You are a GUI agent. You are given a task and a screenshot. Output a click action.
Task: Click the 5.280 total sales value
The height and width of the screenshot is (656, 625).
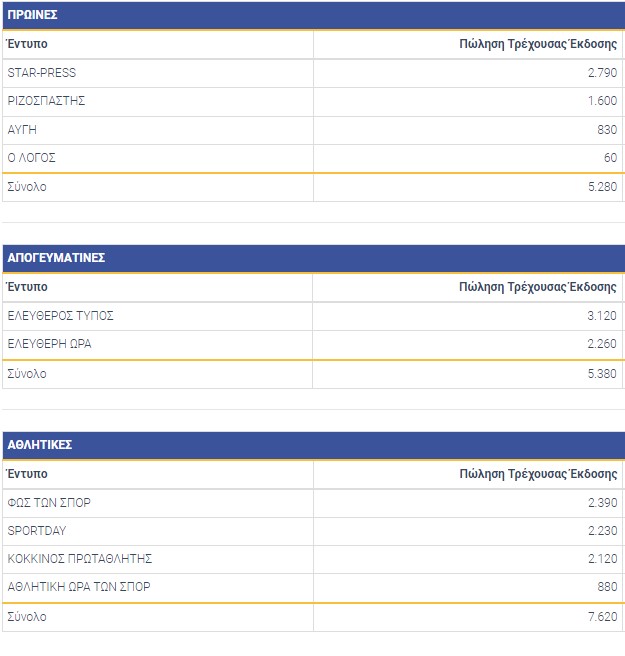click(602, 187)
